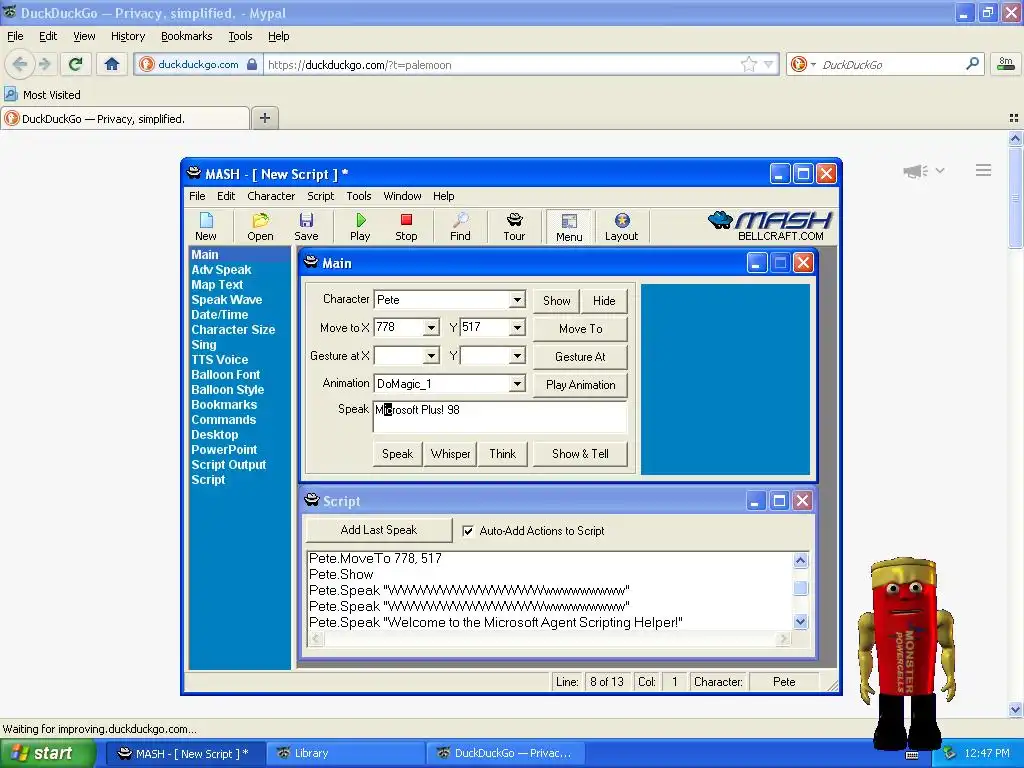Open the Find tool in MASH toolbar
The height and width of the screenshot is (768, 1024).
coord(460,226)
